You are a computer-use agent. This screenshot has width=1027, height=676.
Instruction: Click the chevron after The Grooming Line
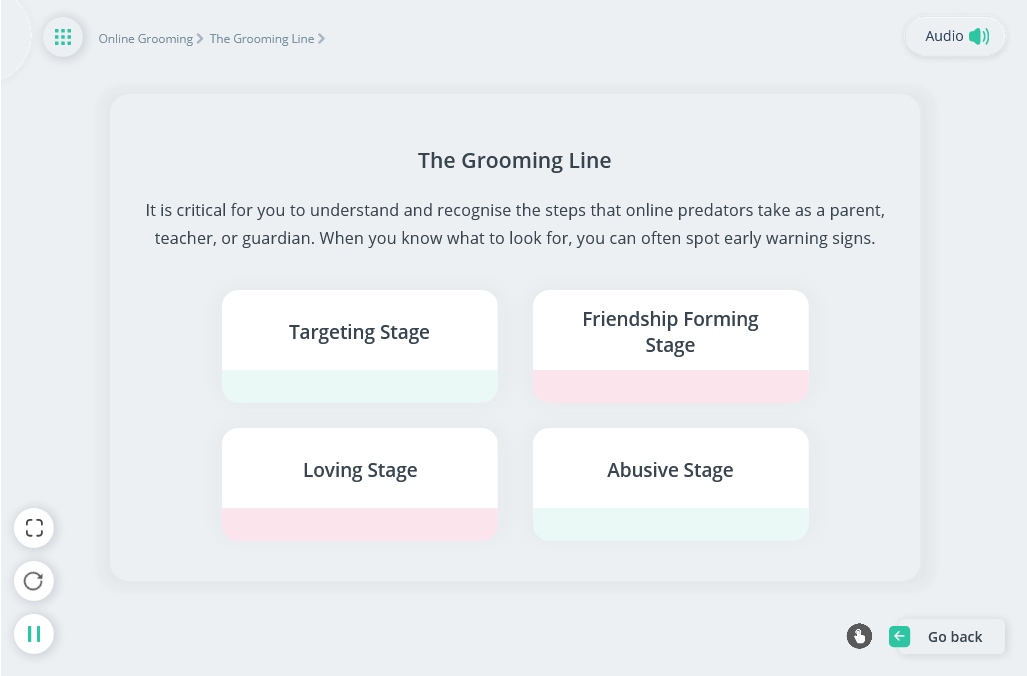click(x=321, y=39)
